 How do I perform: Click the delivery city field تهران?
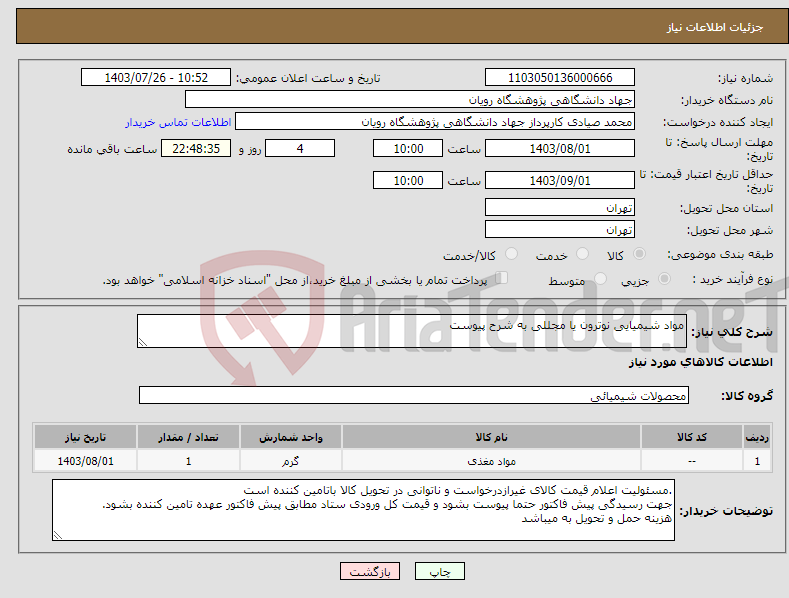[x=560, y=230]
